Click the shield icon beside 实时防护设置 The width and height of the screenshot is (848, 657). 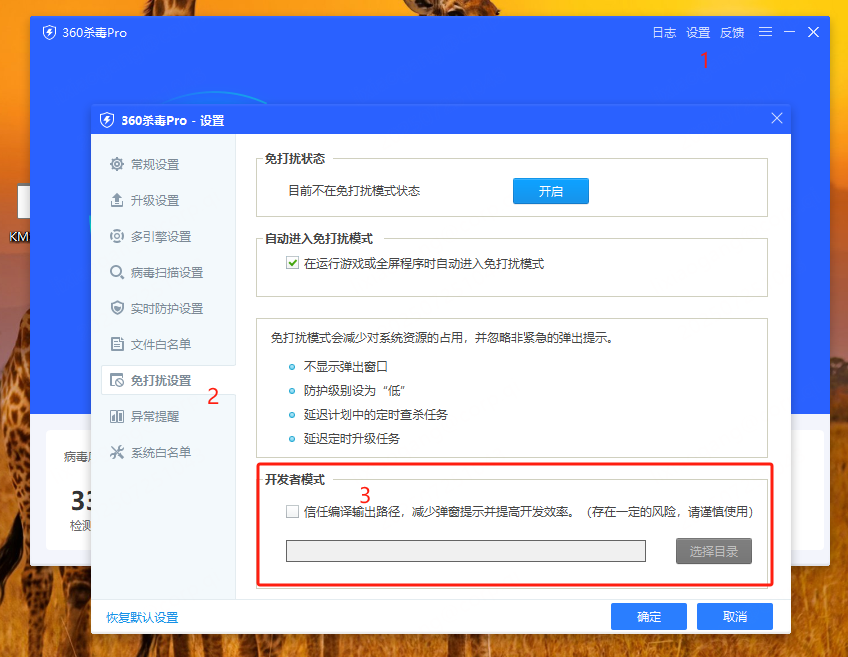117,308
